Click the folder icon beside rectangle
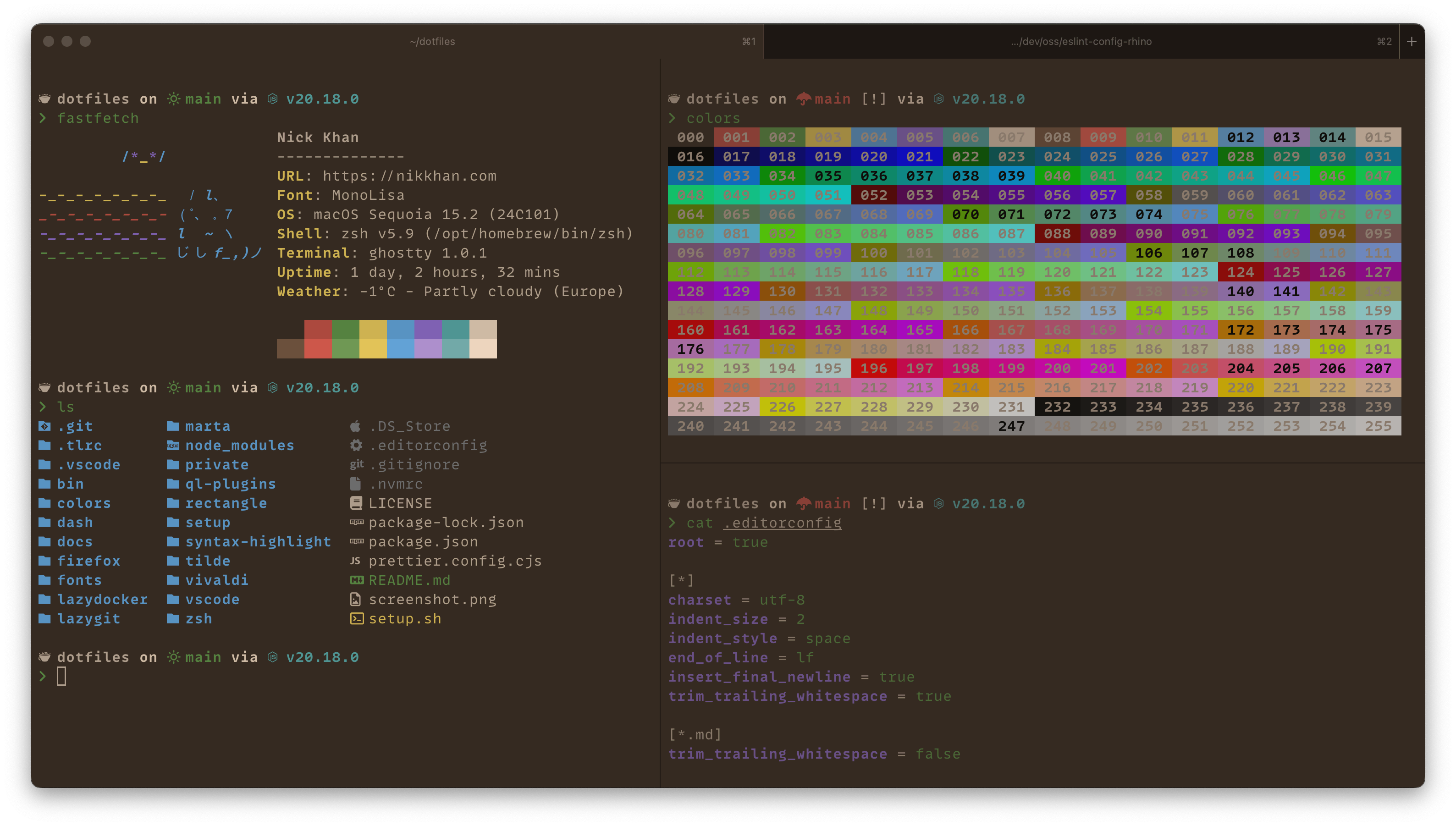Screen dimensions: 1456x826 click(173, 503)
